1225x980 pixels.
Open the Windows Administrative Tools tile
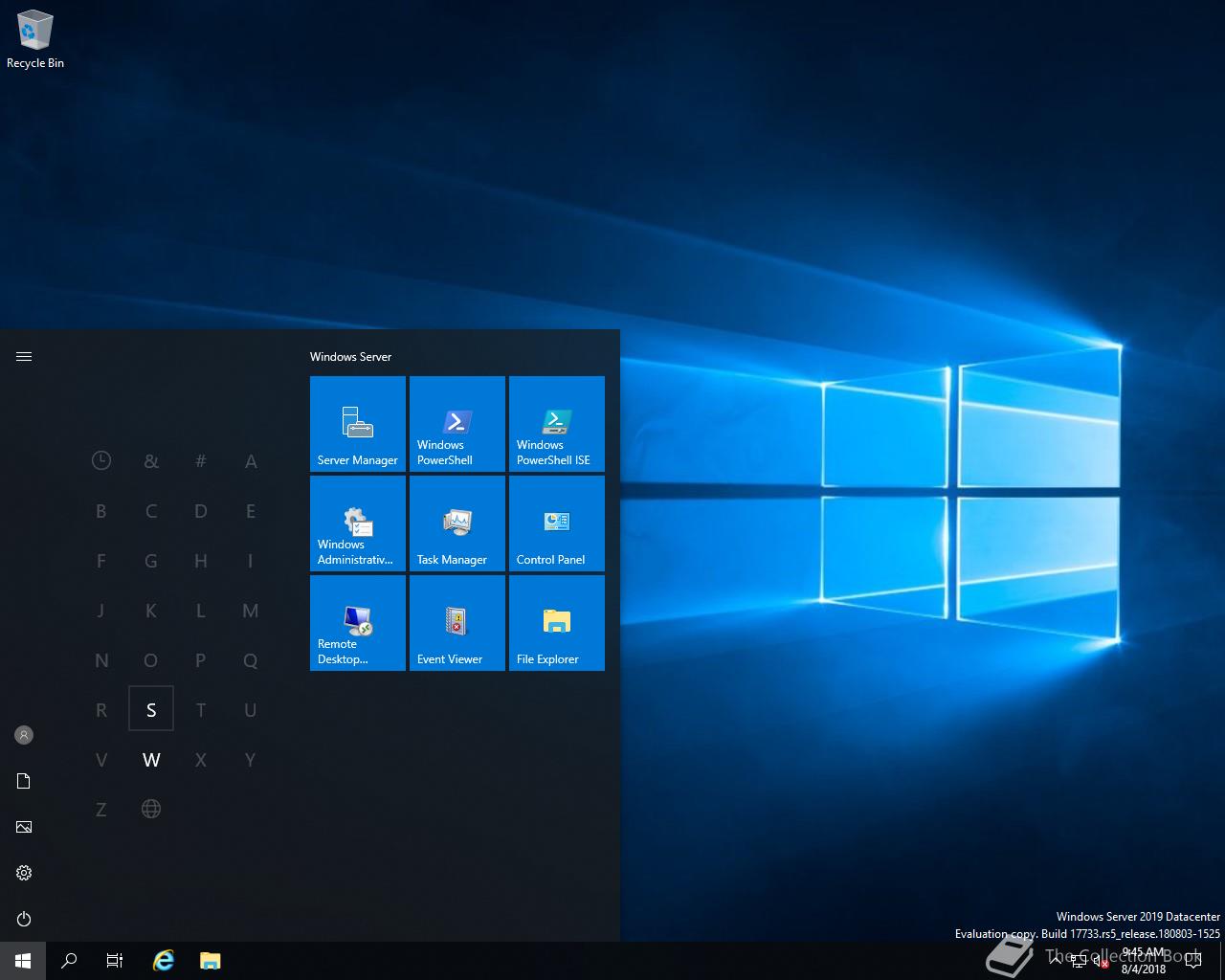click(x=358, y=523)
